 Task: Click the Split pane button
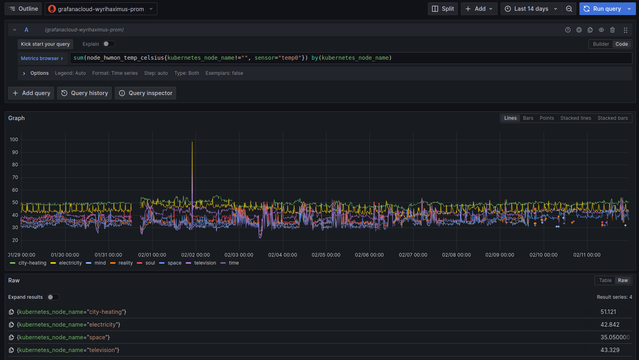click(443, 9)
